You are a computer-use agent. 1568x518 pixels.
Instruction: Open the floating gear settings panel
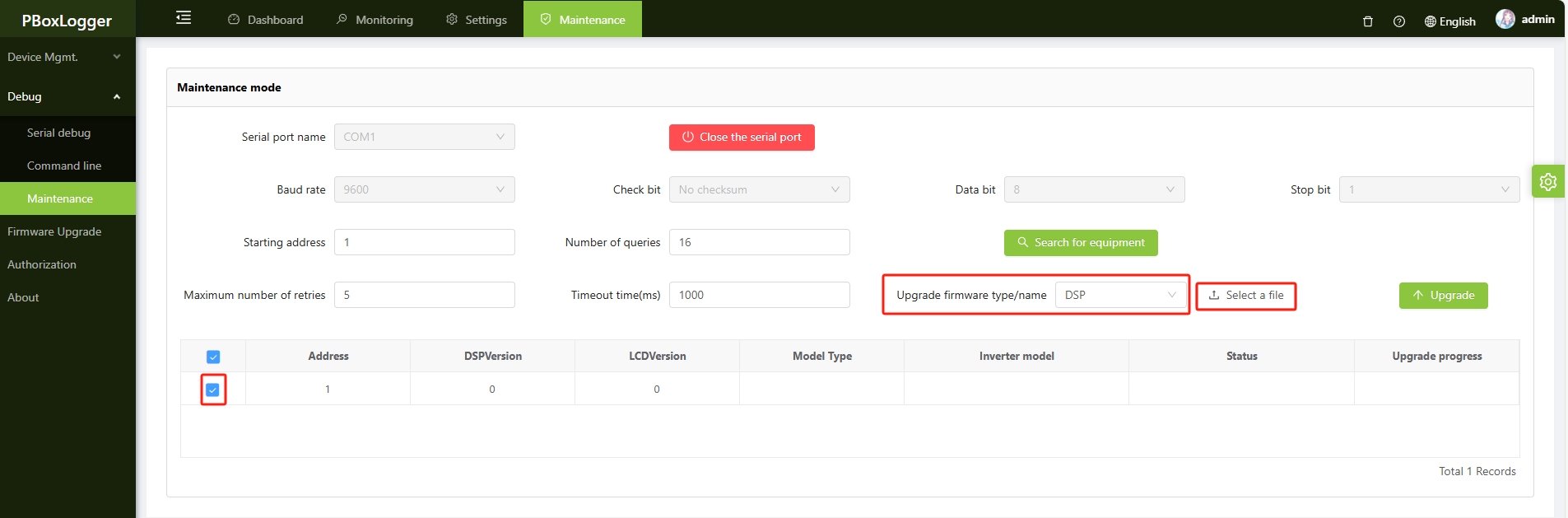click(x=1548, y=181)
